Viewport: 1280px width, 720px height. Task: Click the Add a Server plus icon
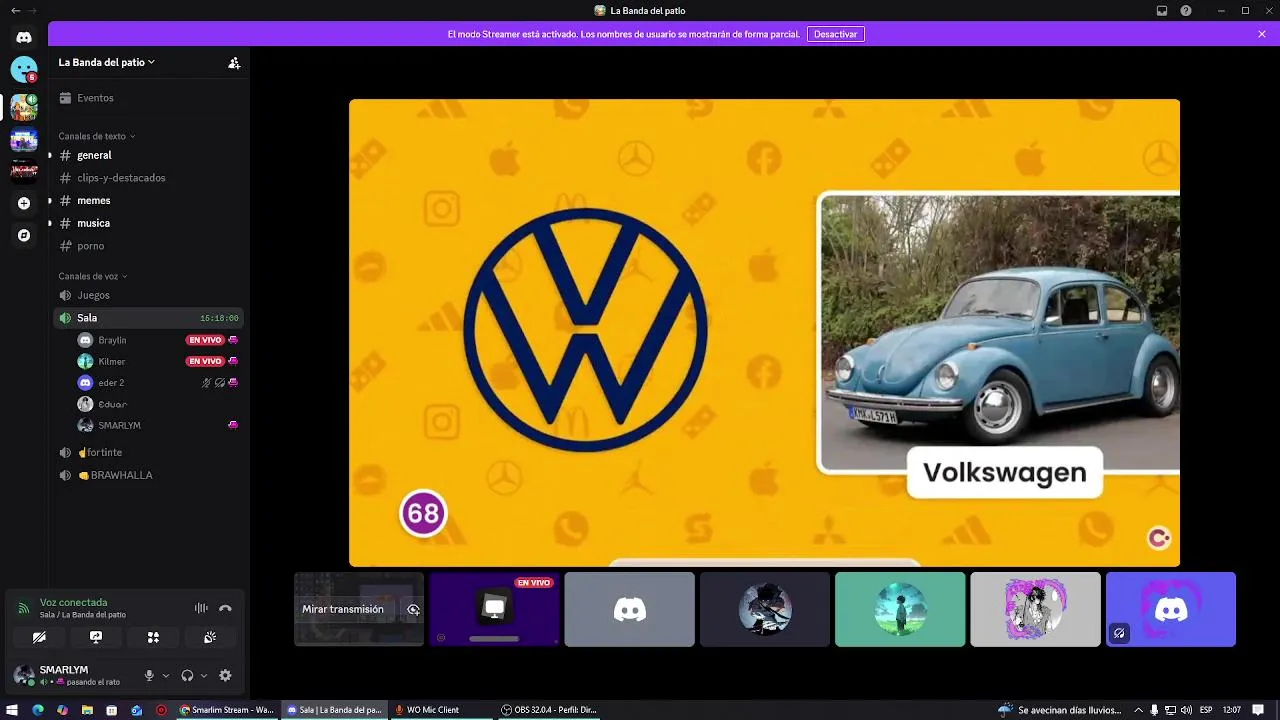tap(24, 203)
